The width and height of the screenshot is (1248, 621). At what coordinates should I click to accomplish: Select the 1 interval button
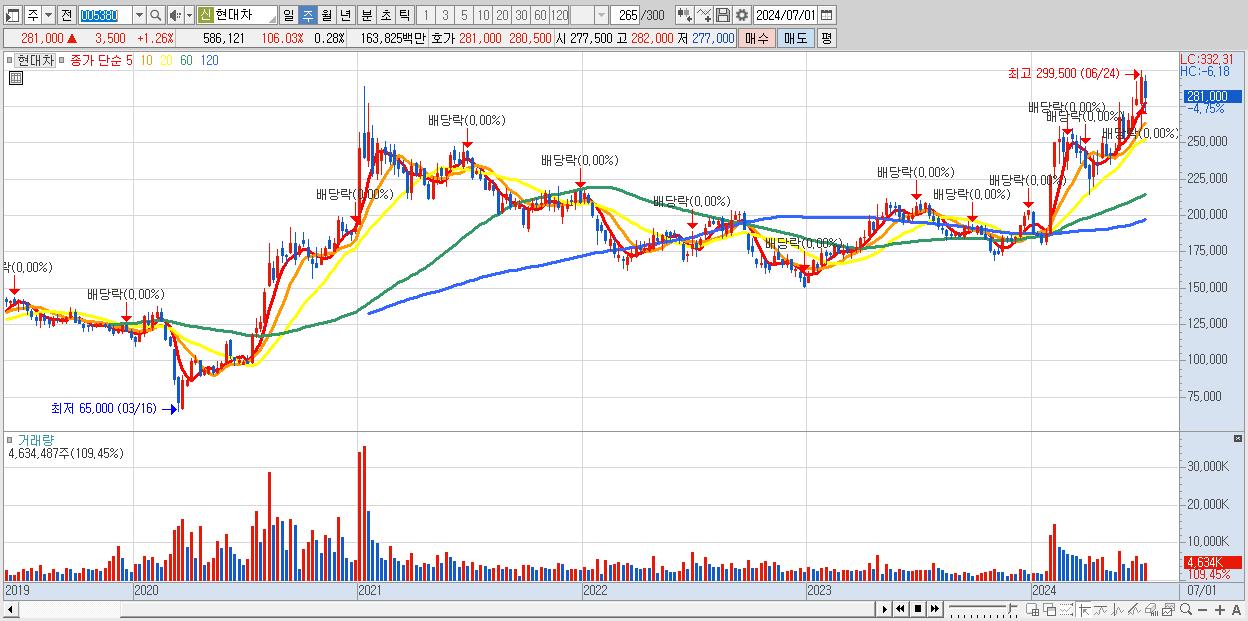[426, 15]
